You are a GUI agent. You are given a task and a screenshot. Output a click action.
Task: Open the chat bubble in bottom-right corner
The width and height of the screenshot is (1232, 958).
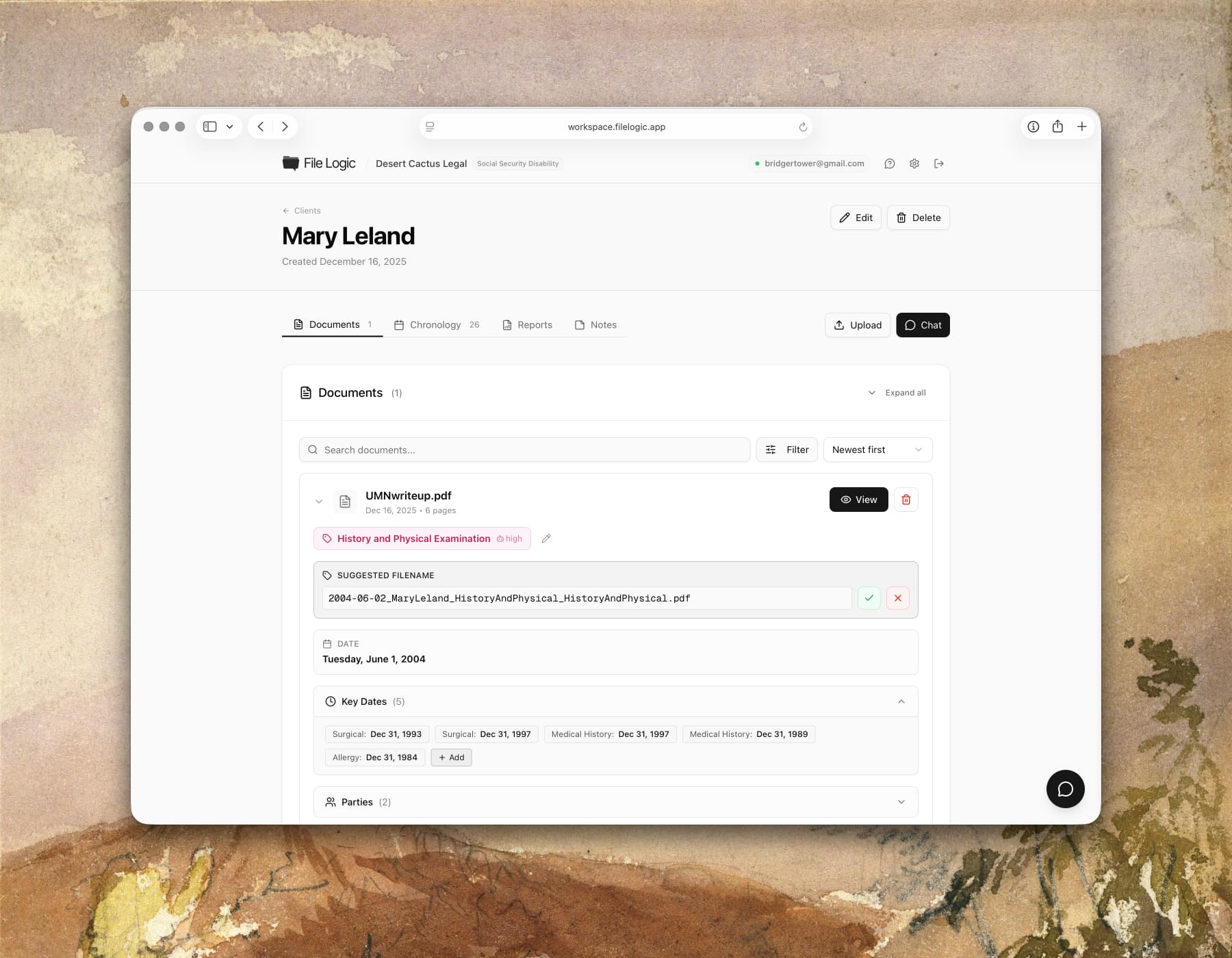[x=1065, y=789]
